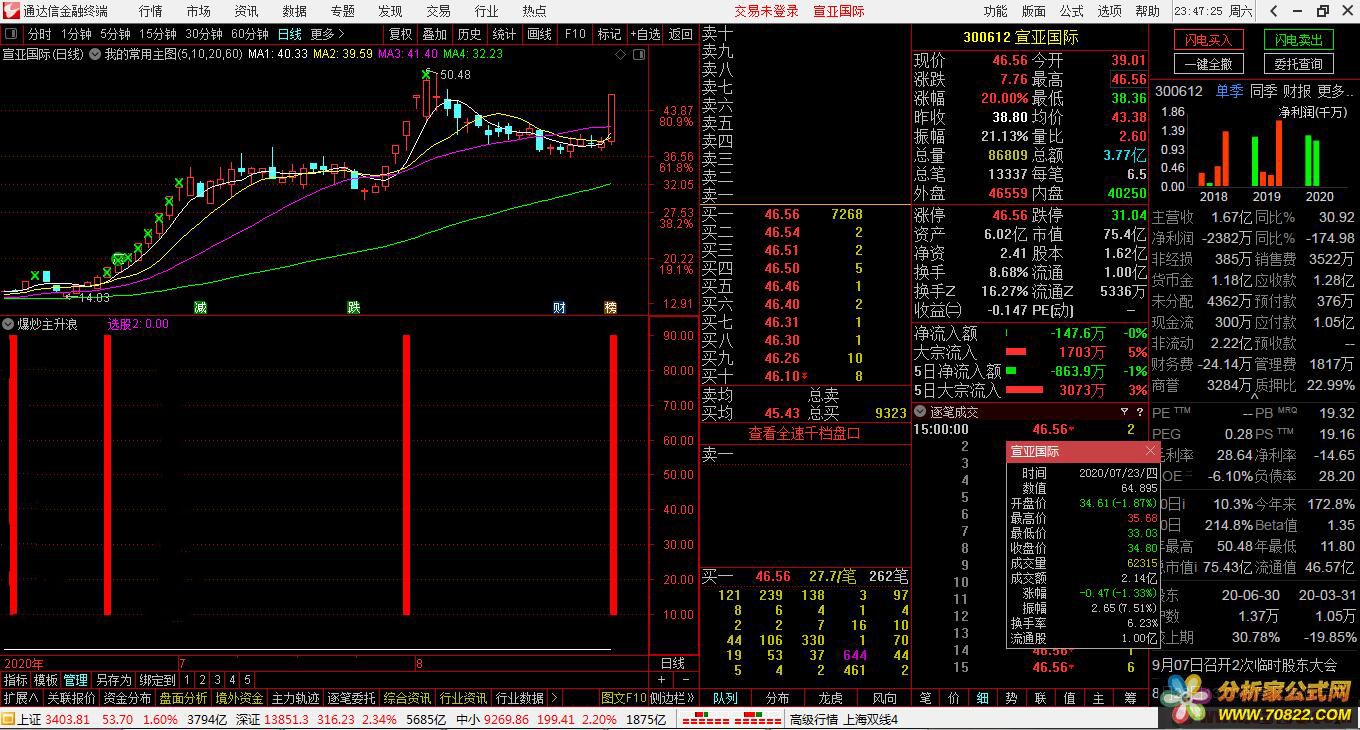The image size is (1360, 730).
Task: Select the 单季 quarterly view
Action: [x=1229, y=91]
